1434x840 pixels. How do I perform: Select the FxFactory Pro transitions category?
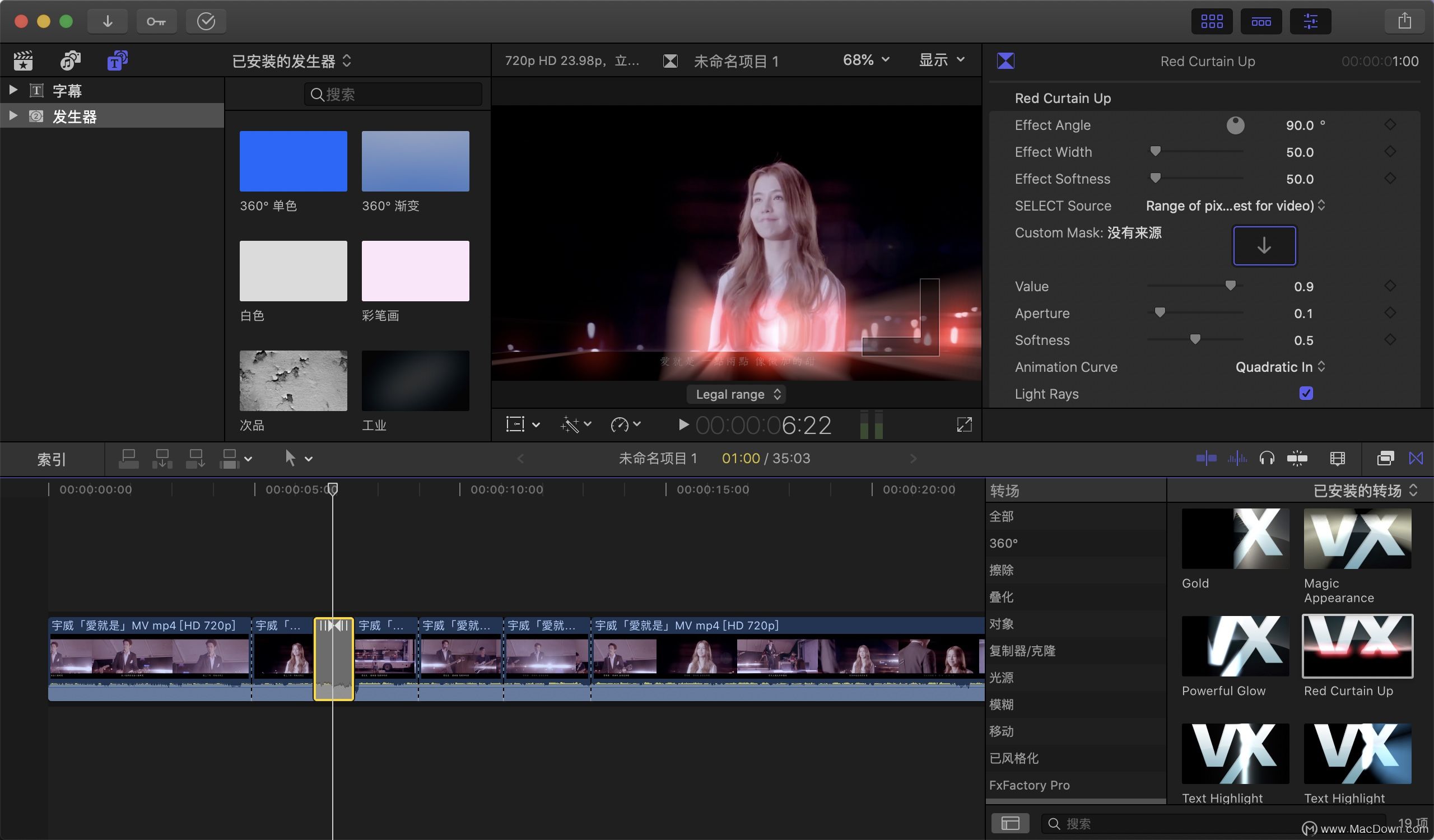(1029, 786)
